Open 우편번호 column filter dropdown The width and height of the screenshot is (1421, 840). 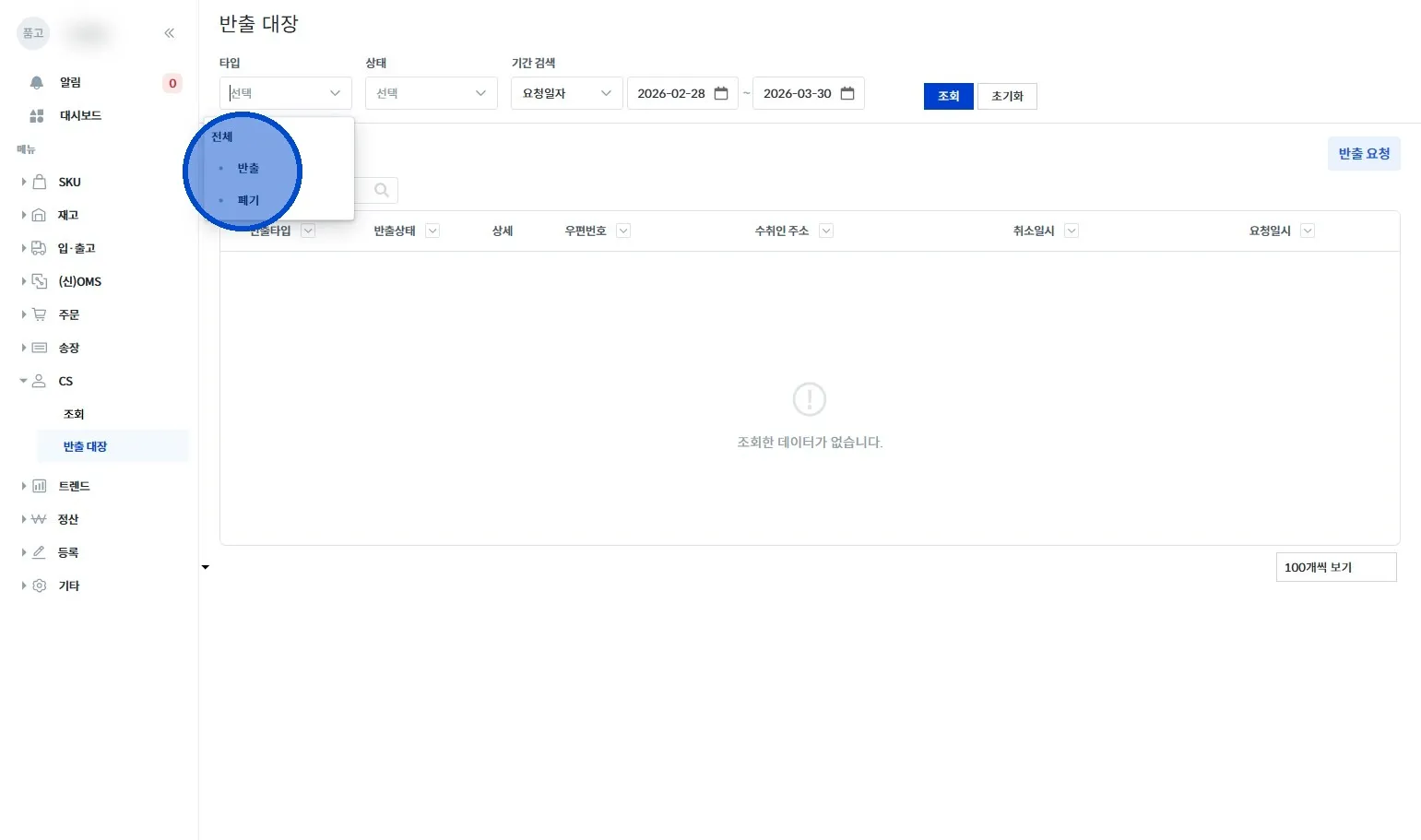point(623,231)
